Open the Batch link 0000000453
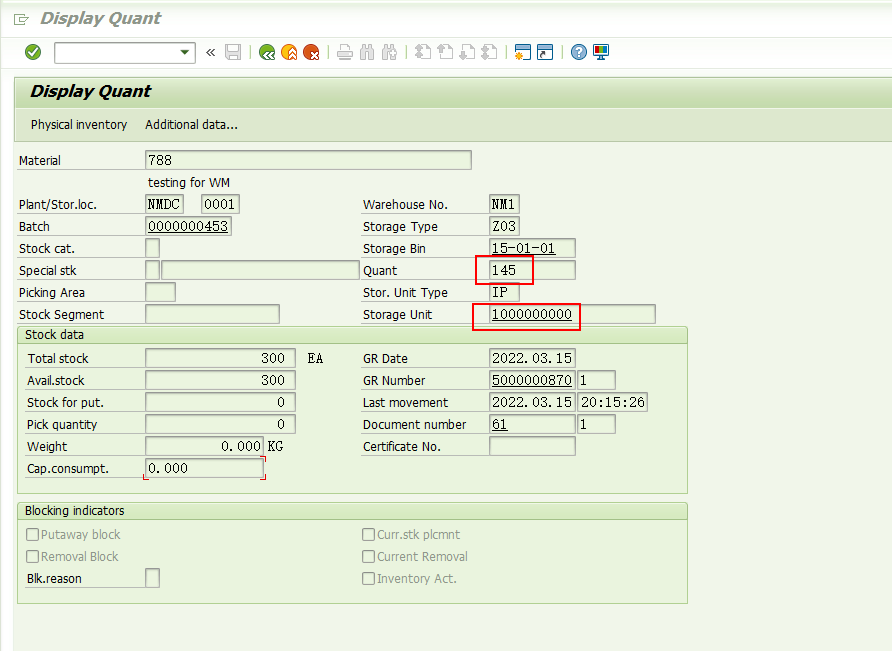This screenshot has height=651, width=892. click(188, 226)
